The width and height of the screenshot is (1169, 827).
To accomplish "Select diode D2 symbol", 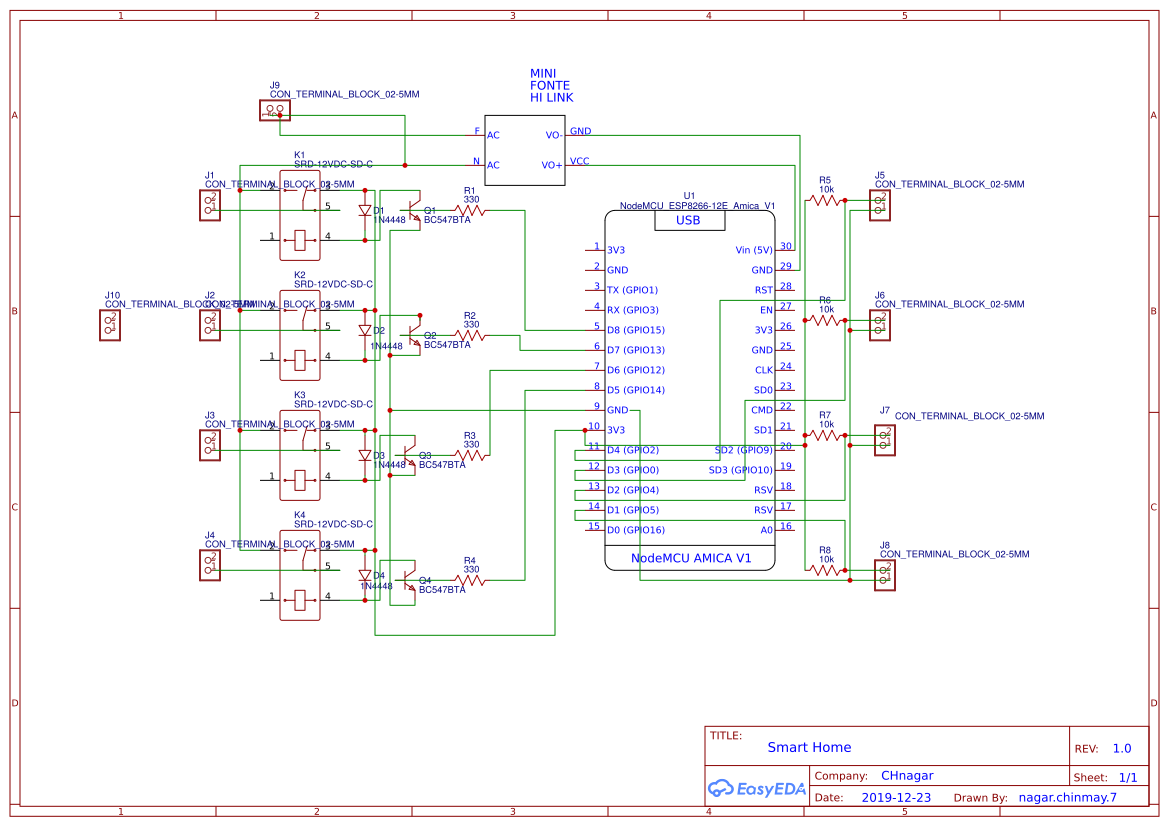I will pyautogui.click(x=365, y=330).
